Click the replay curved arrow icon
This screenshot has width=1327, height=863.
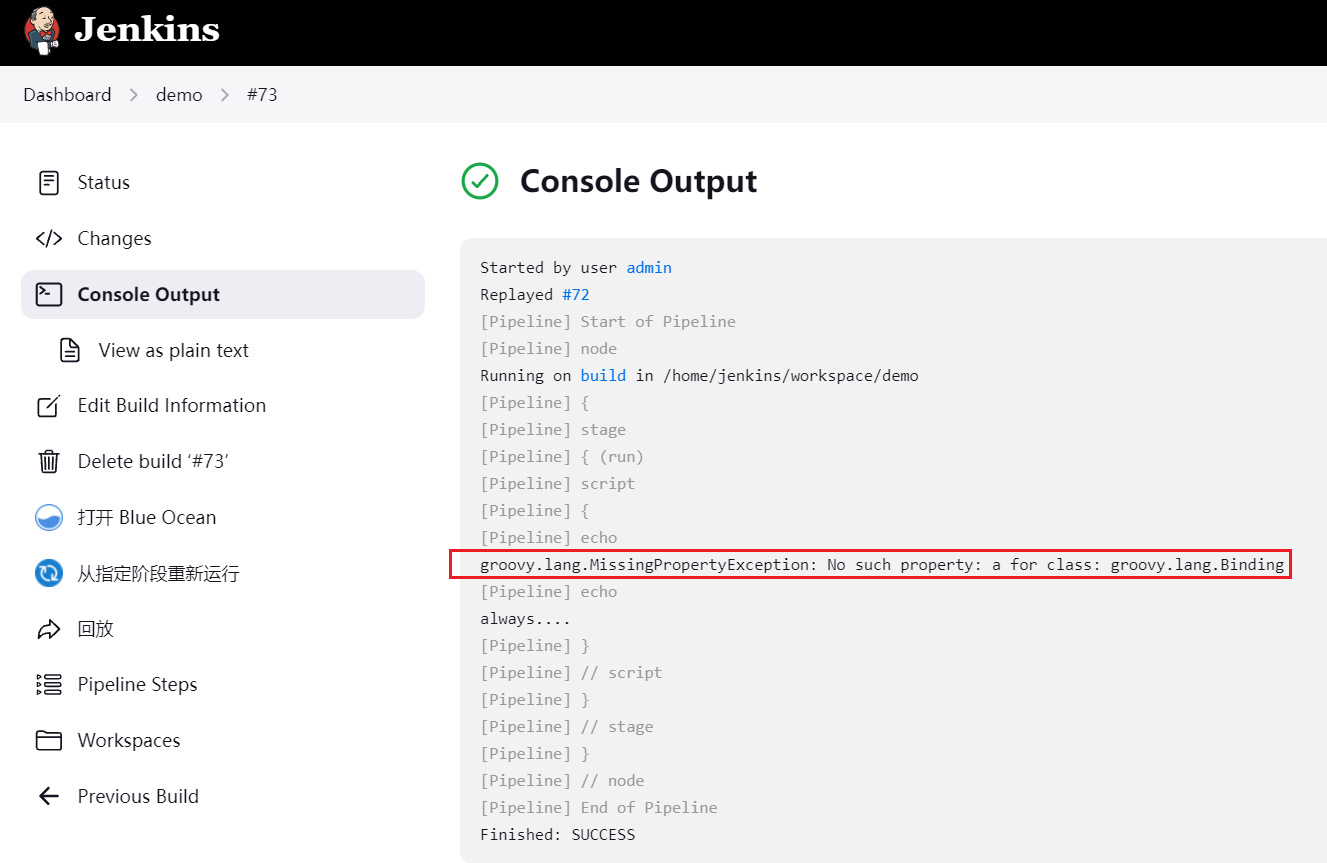pos(48,629)
